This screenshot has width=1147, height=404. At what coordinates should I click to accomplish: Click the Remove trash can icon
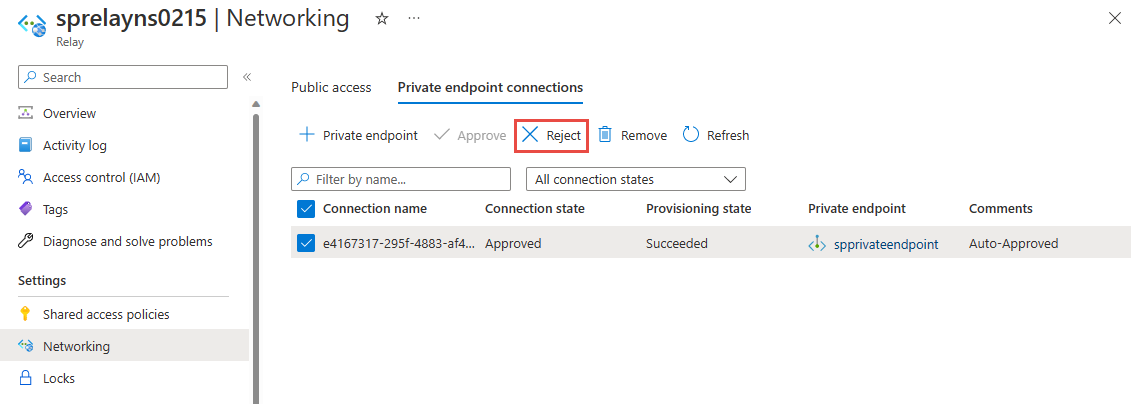(x=605, y=135)
